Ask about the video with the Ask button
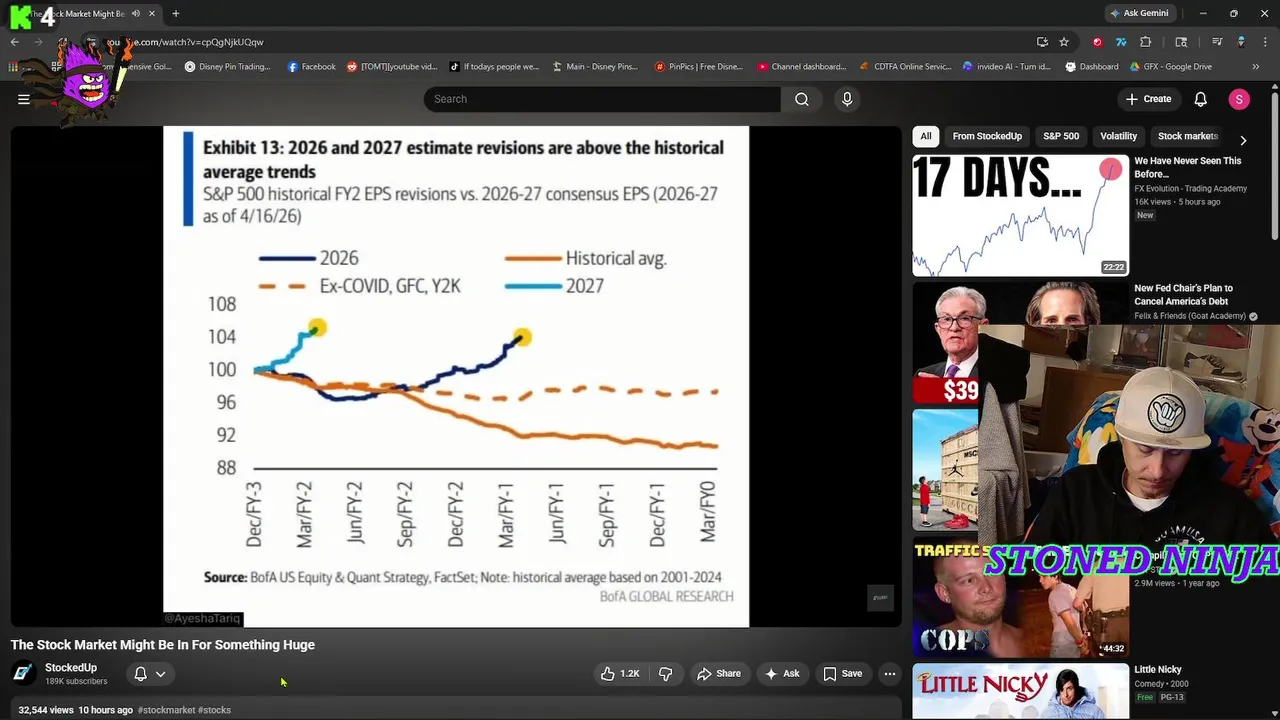Viewport: 1280px width, 720px height. [782, 674]
